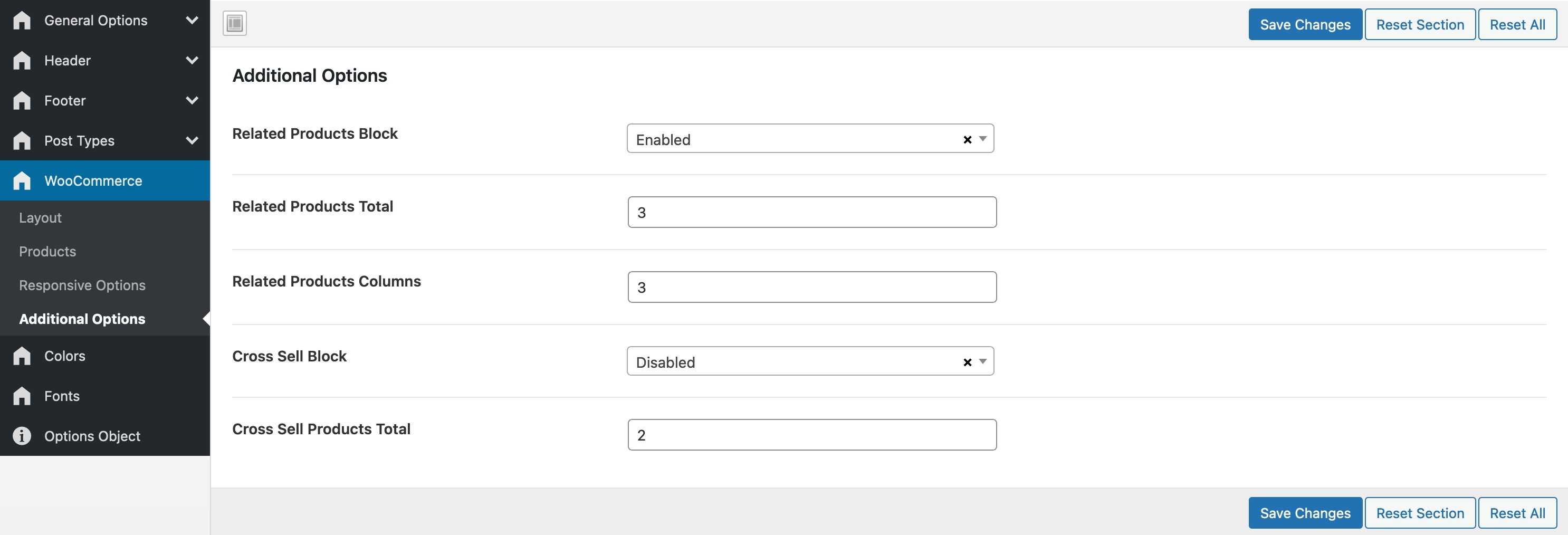Image resolution: width=1568 pixels, height=535 pixels.
Task: Click the Related Products Total label
Action: 312,206
